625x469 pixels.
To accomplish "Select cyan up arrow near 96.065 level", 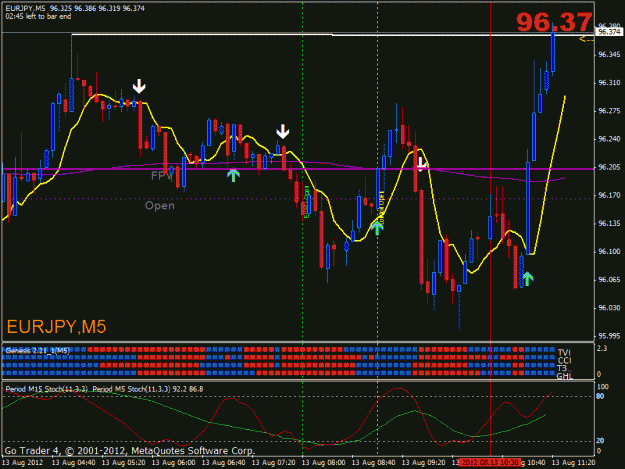I will click(528, 279).
